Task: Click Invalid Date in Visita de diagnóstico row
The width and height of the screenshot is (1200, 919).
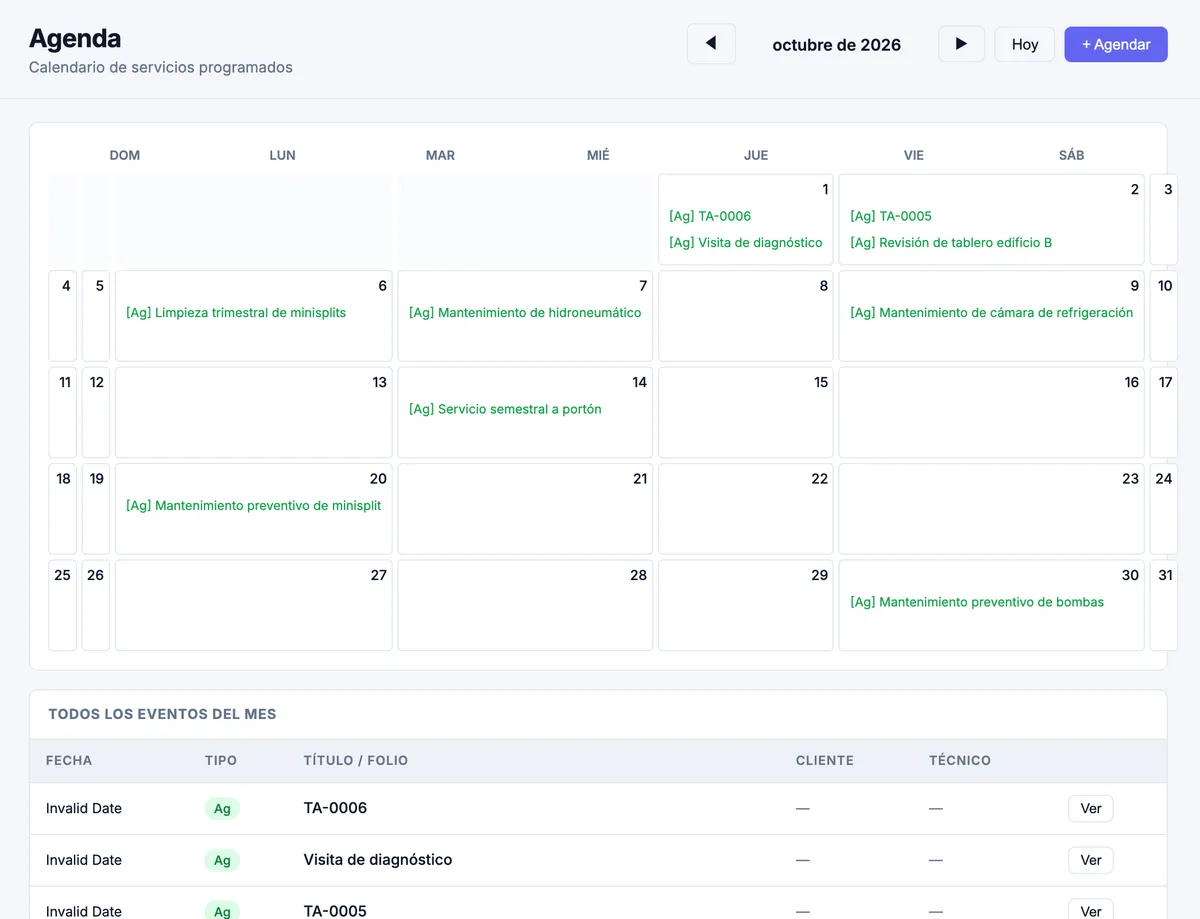Action: point(84,860)
